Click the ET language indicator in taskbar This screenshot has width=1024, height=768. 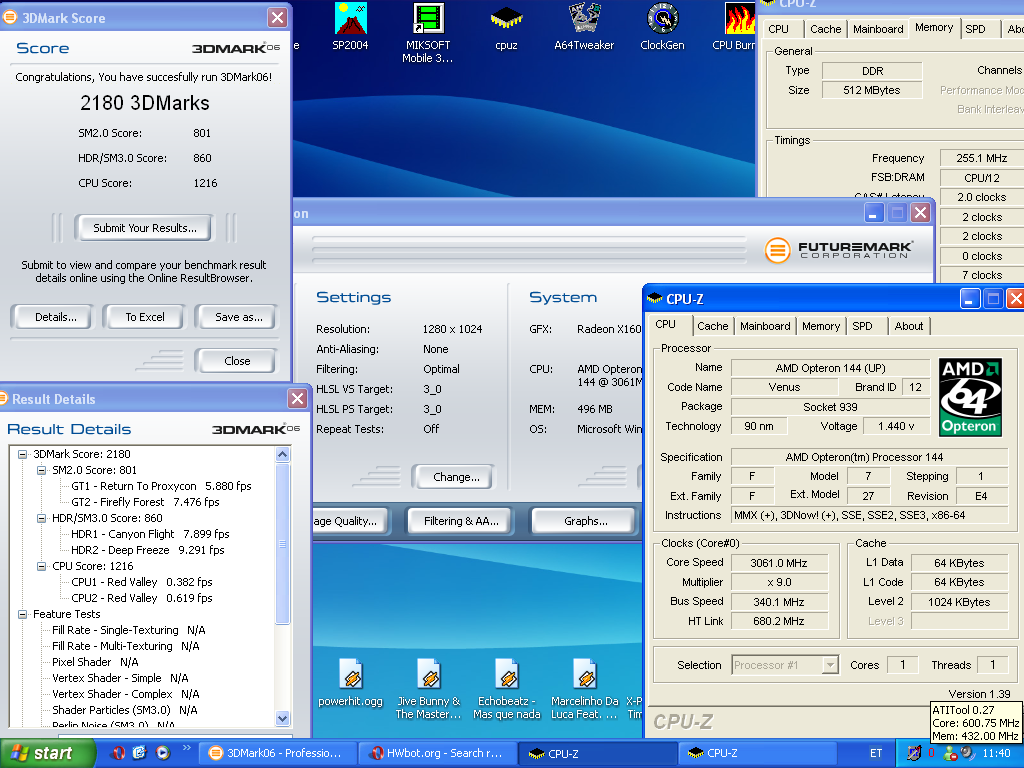[876, 753]
